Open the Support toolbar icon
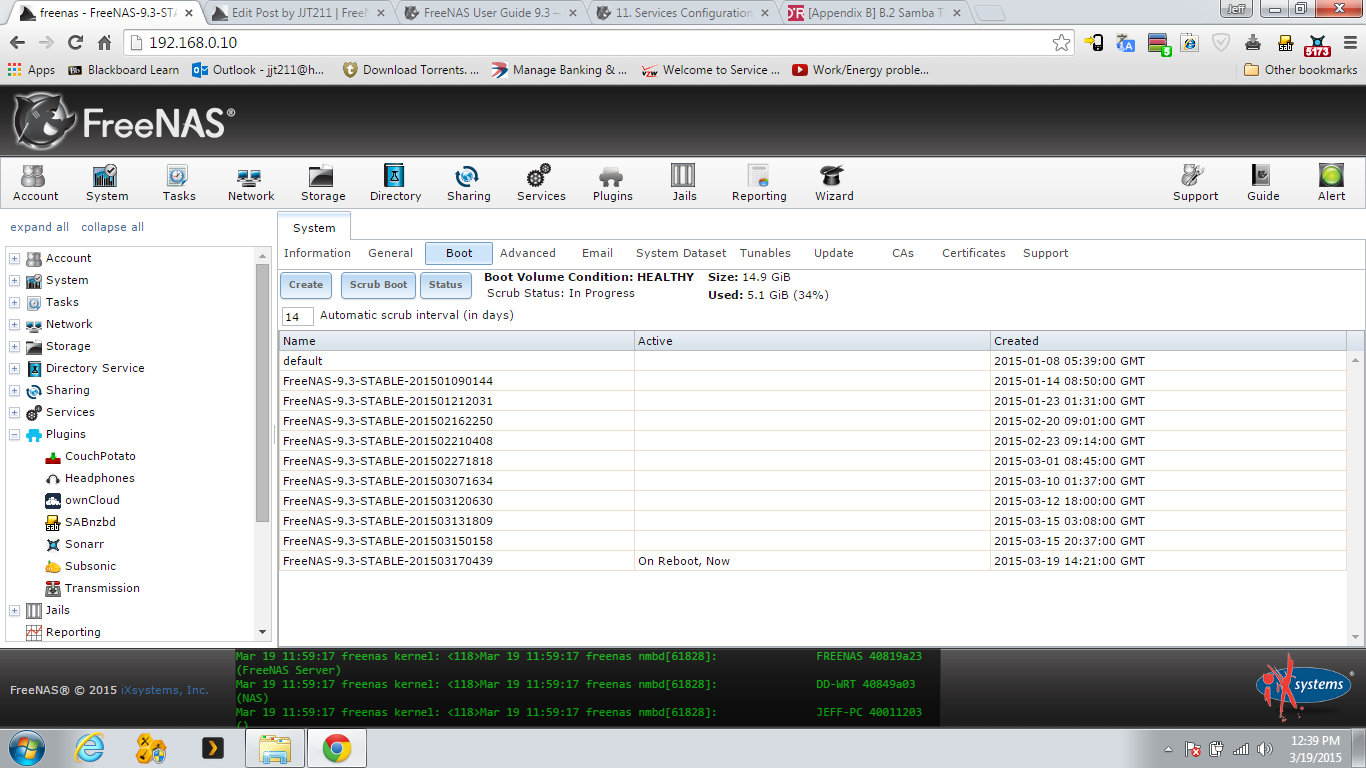 pos(1195,183)
